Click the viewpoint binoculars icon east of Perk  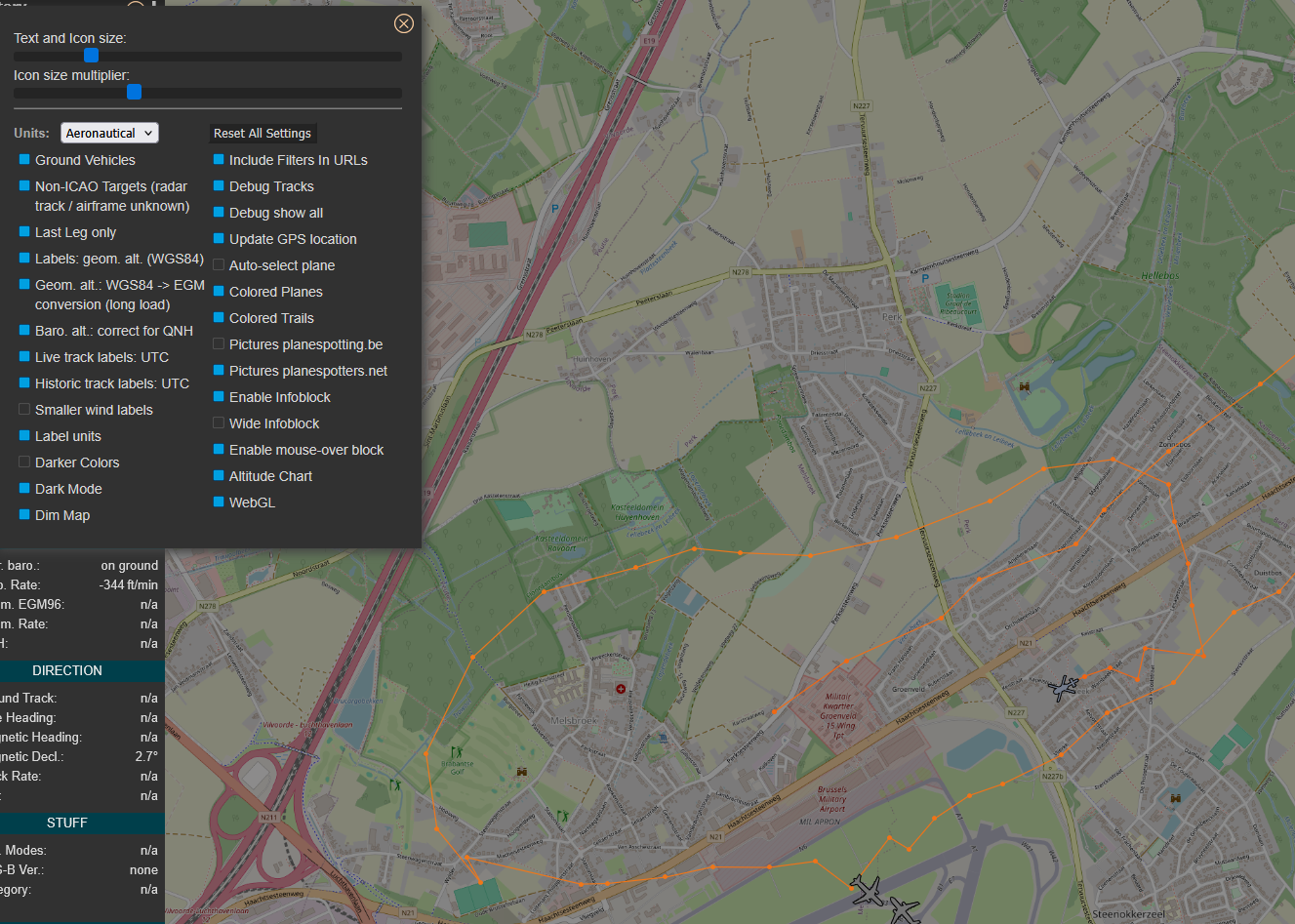click(1024, 386)
